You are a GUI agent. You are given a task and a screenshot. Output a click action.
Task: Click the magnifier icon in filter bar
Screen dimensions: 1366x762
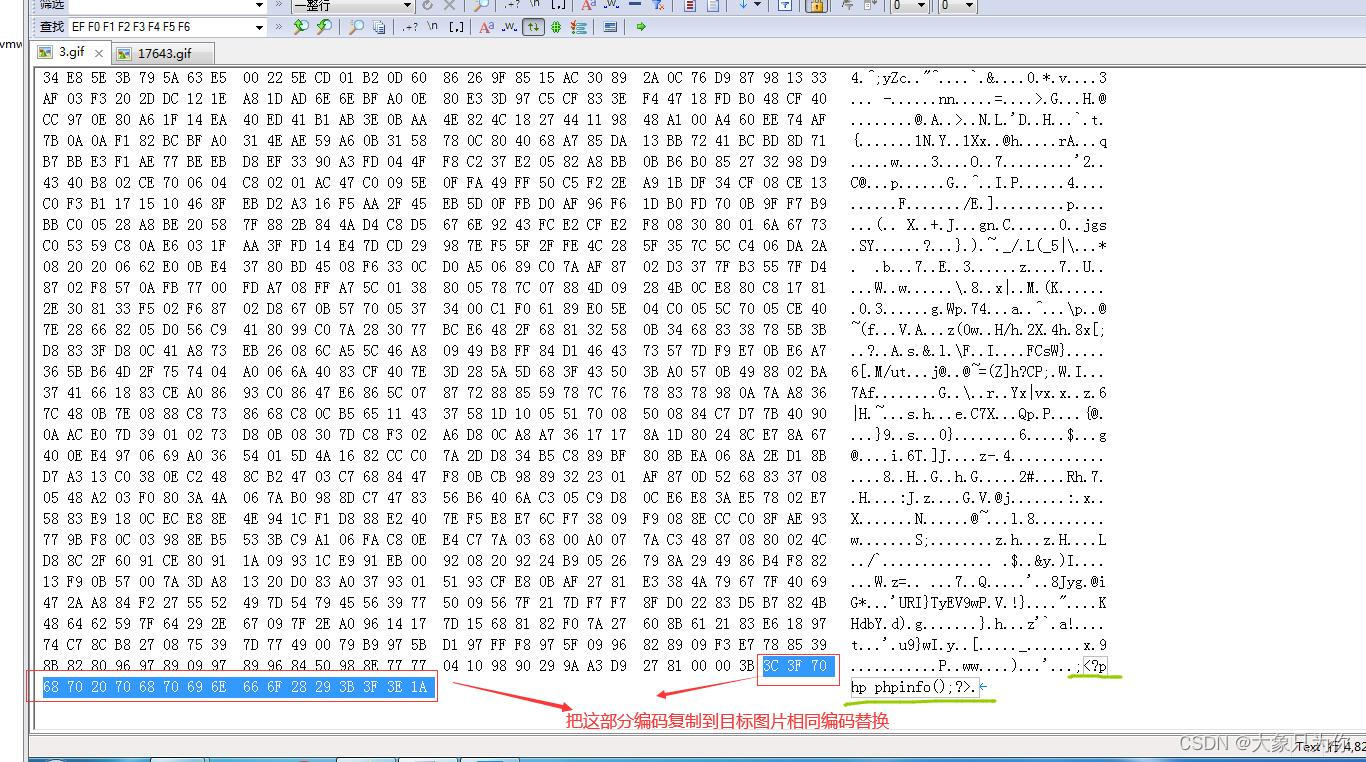(481, 5)
